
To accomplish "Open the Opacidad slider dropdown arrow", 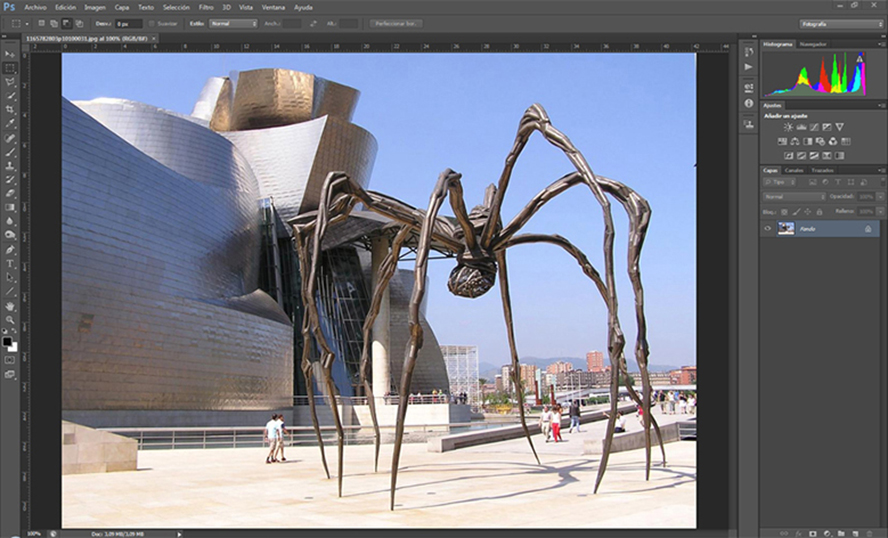I will [880, 197].
